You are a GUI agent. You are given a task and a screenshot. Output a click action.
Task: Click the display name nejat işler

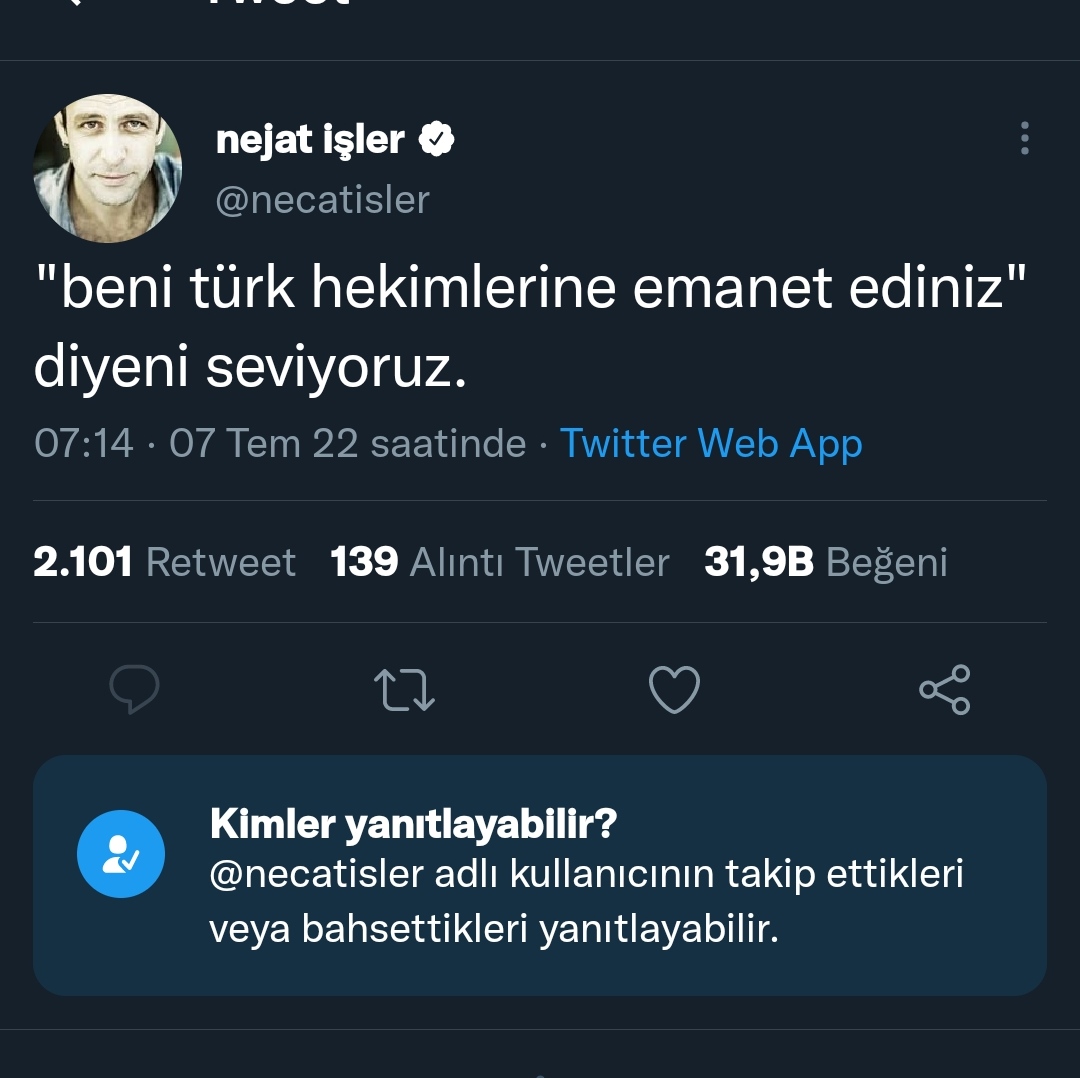coord(310,140)
